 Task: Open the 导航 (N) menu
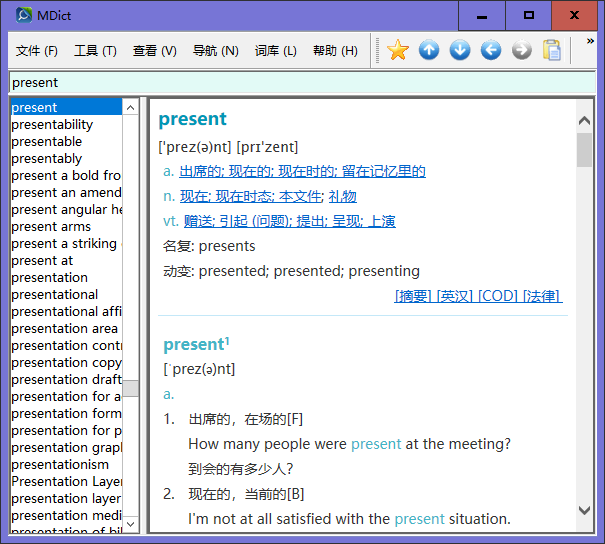215,51
